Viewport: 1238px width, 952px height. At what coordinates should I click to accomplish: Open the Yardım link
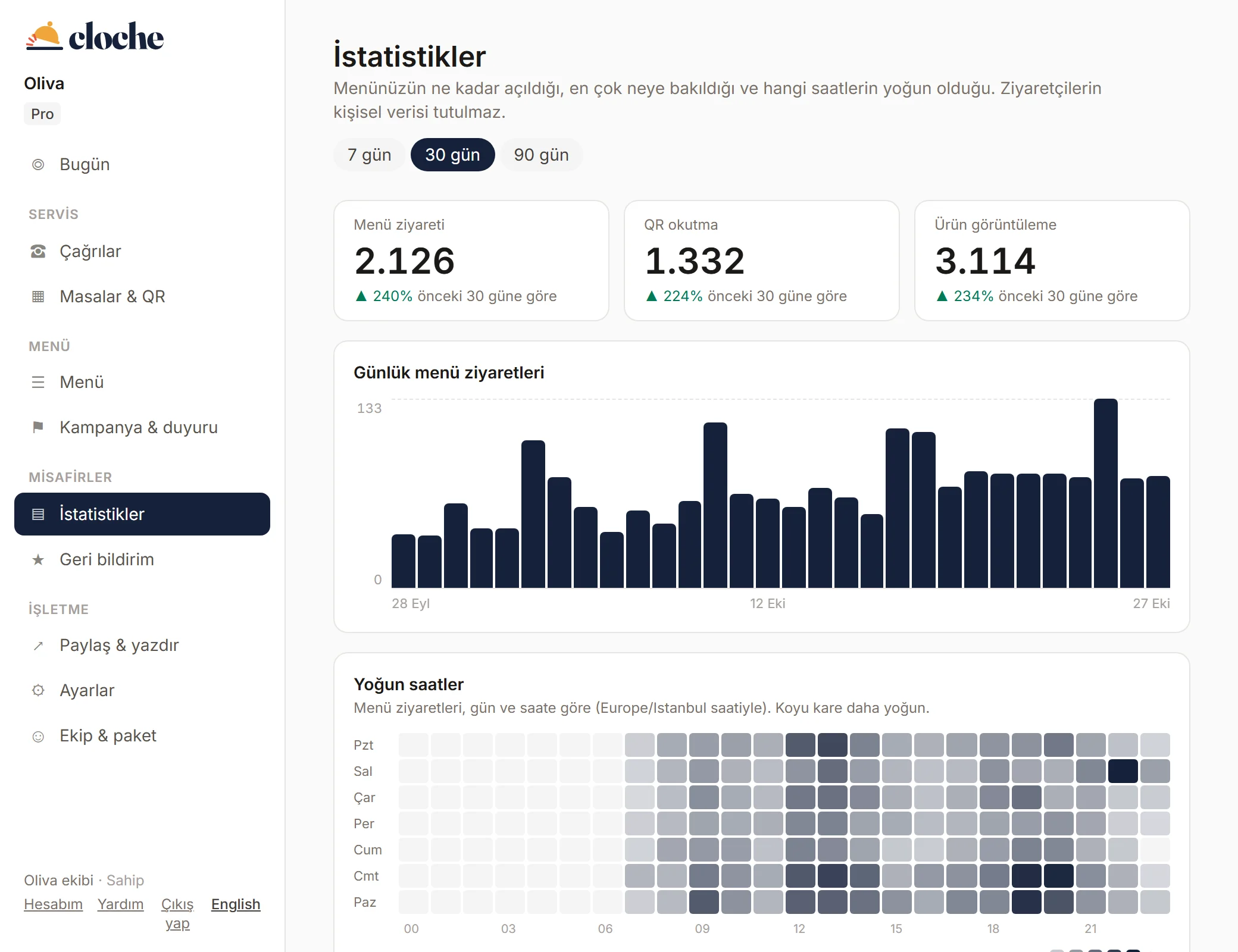[x=120, y=904]
